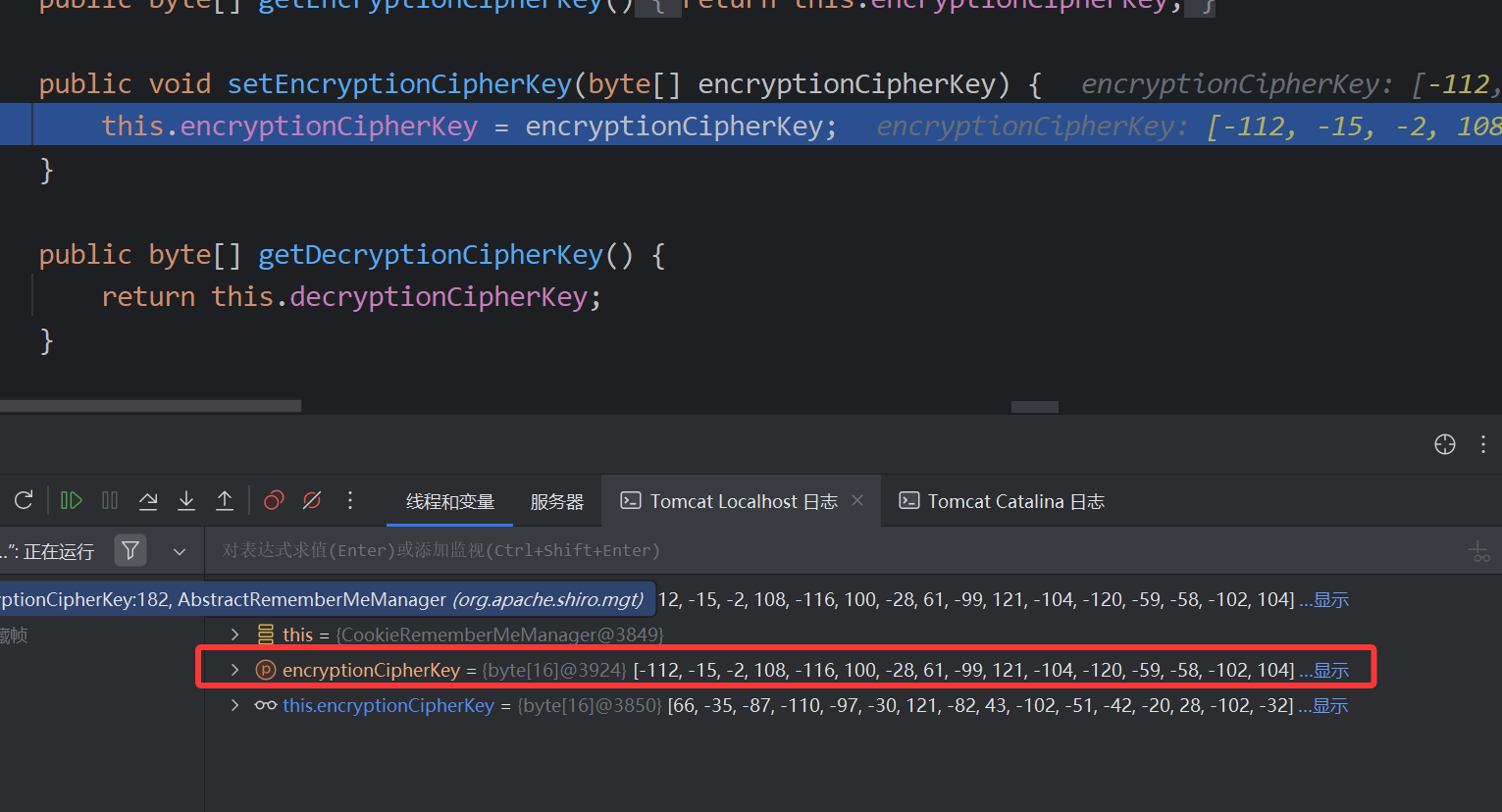Resume program execution
The width and height of the screenshot is (1502, 812).
(72, 500)
